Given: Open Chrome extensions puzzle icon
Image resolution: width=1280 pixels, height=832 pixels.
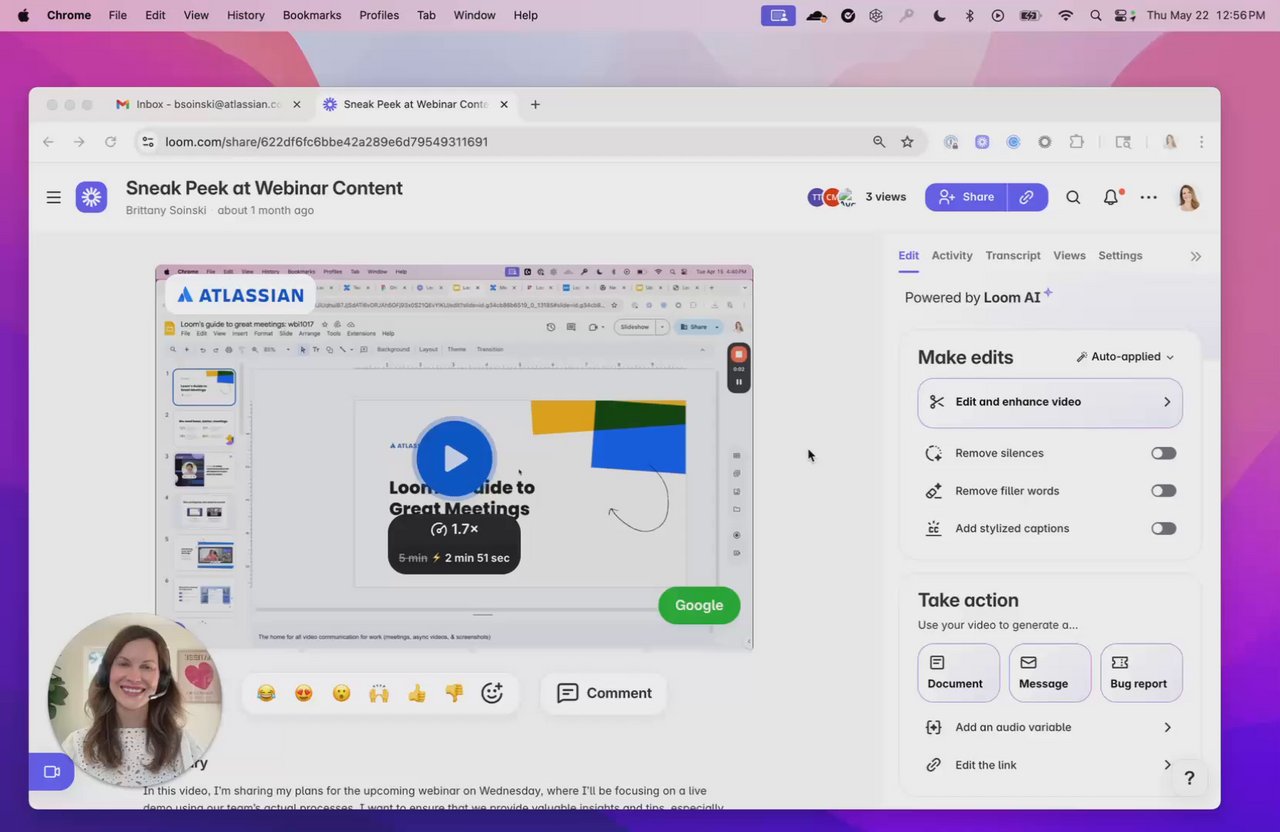Looking at the screenshot, I should pos(1077,142).
